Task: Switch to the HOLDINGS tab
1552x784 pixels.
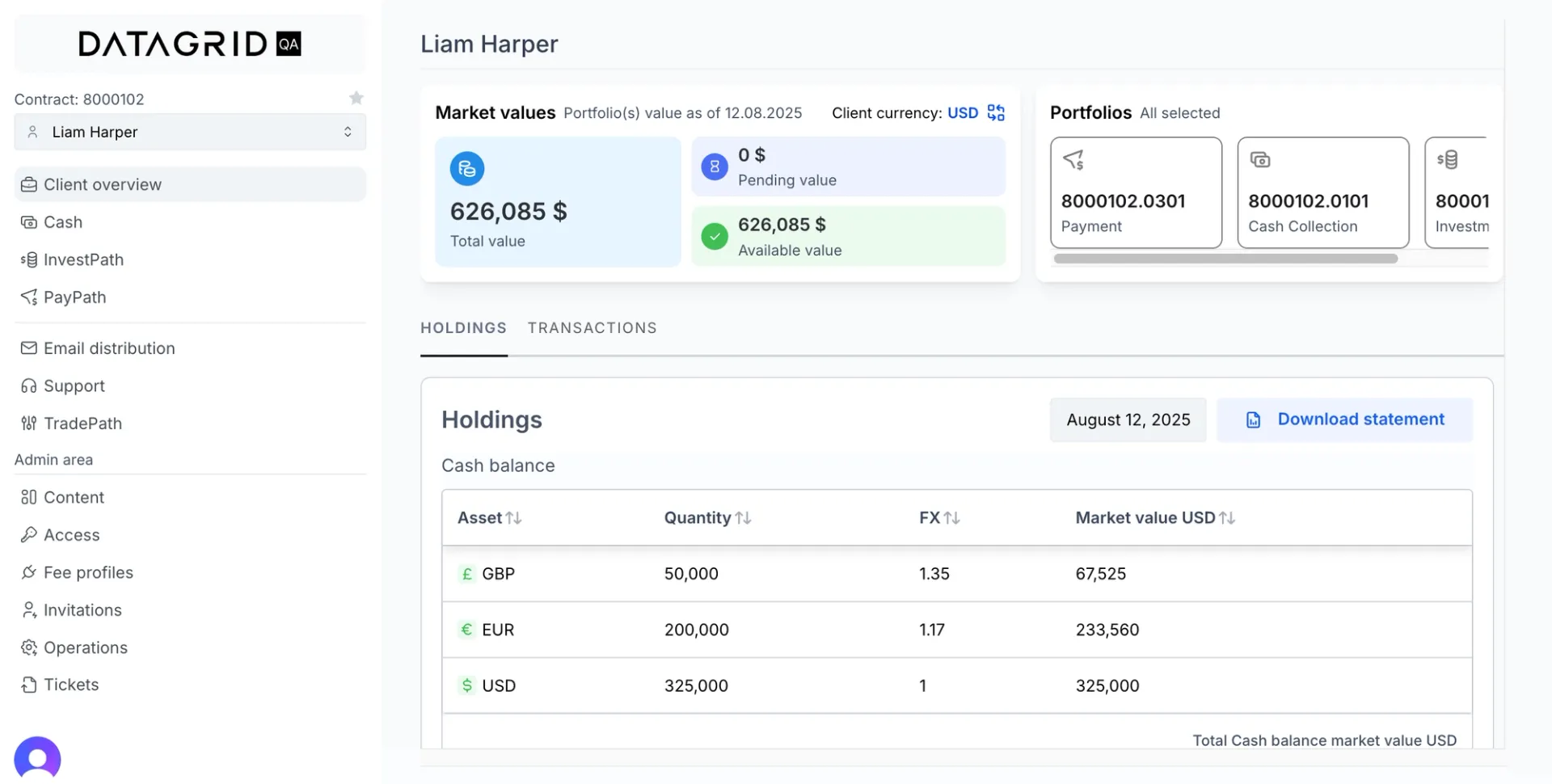Action: 463,328
